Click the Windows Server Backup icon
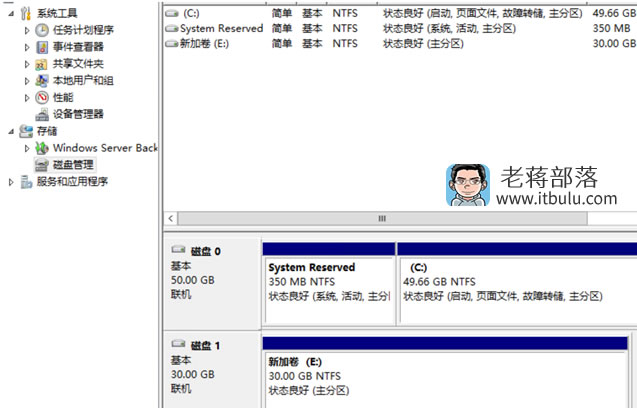This screenshot has width=637, height=408. pyautogui.click(x=41, y=148)
